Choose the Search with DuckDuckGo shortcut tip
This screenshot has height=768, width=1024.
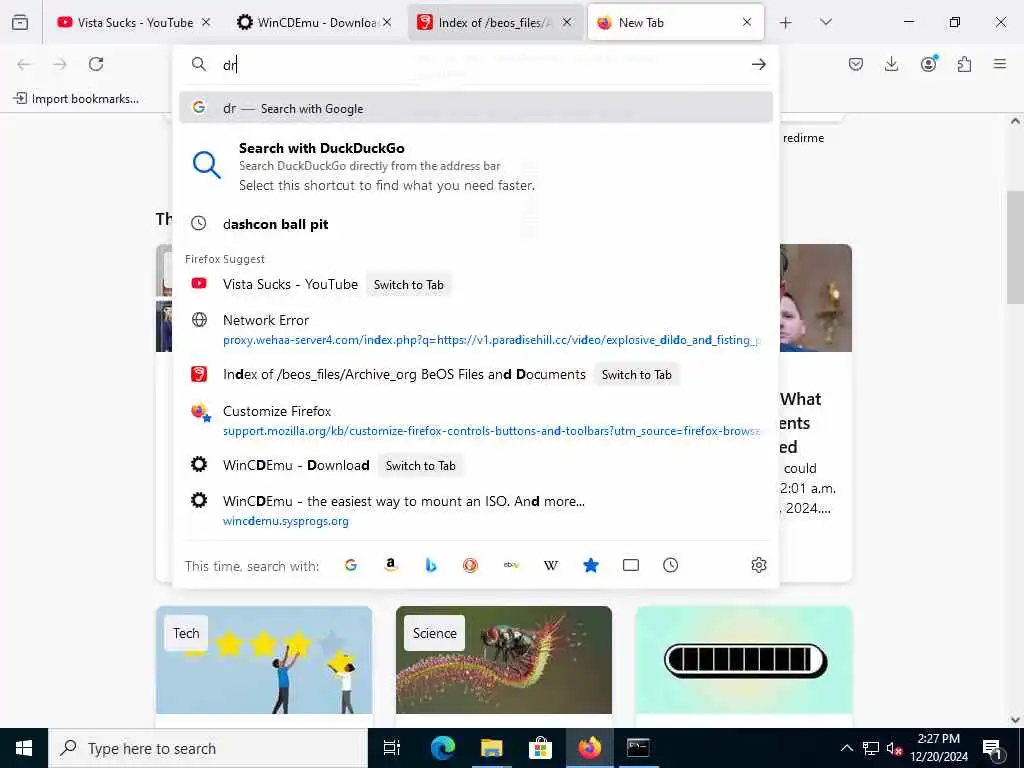475,166
